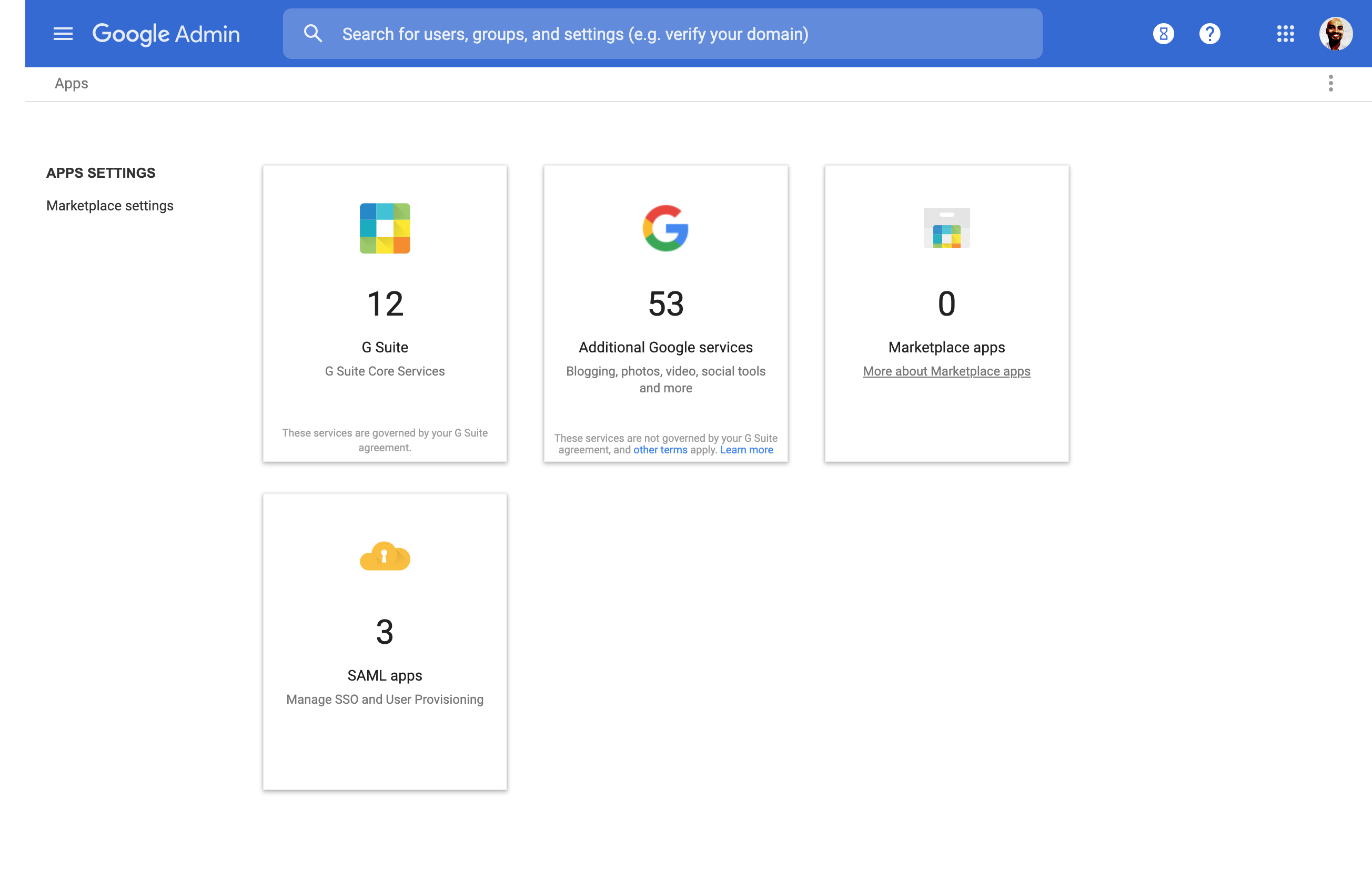The image size is (1372, 871).
Task: Open the hourglass tasks icon
Action: click(1163, 34)
